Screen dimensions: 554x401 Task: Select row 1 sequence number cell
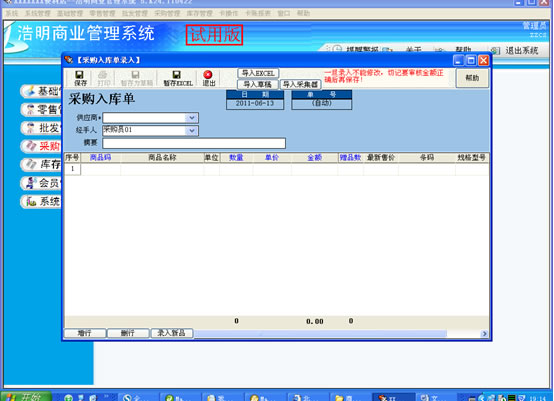click(x=72, y=169)
